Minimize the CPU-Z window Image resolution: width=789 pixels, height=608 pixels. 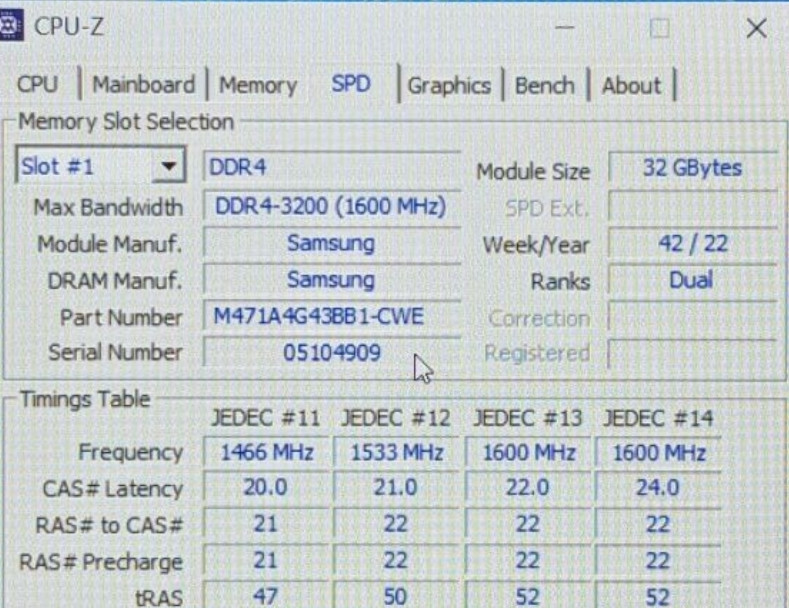click(565, 29)
